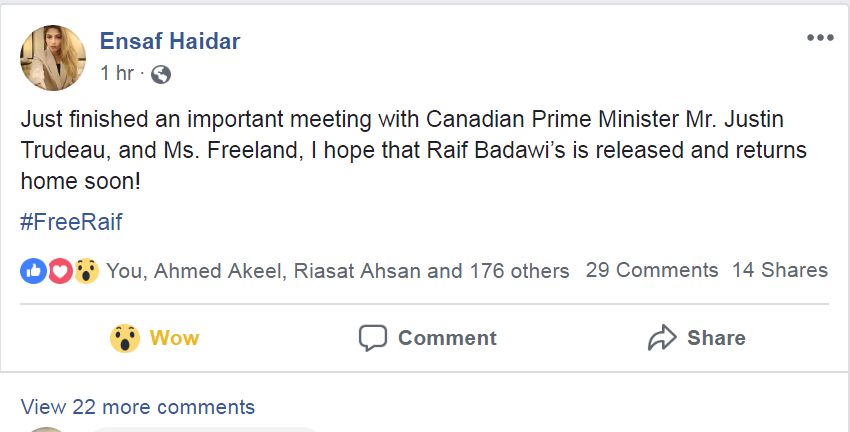Click the public globe privacy icon

[x=161, y=74]
